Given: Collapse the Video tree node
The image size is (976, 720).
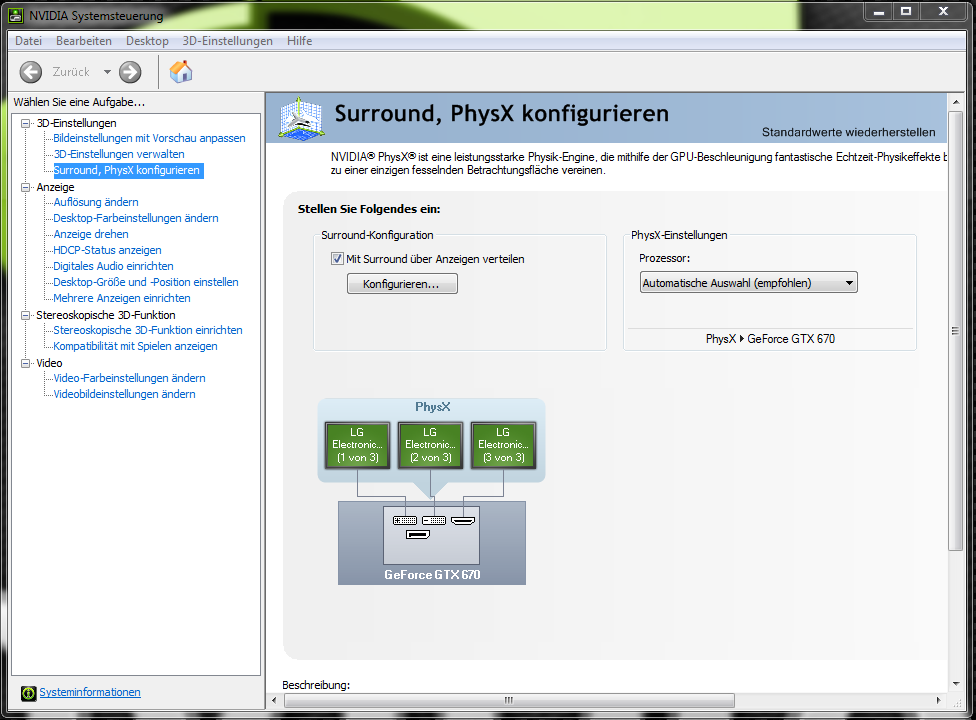Looking at the screenshot, I should [x=26, y=363].
